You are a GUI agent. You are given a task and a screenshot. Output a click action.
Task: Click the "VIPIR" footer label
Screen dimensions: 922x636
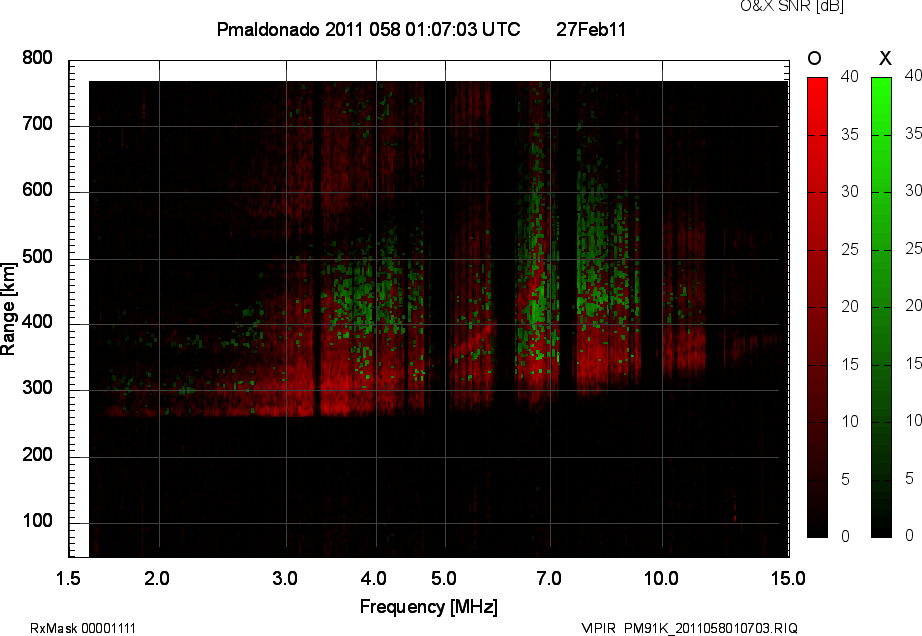tap(598, 628)
